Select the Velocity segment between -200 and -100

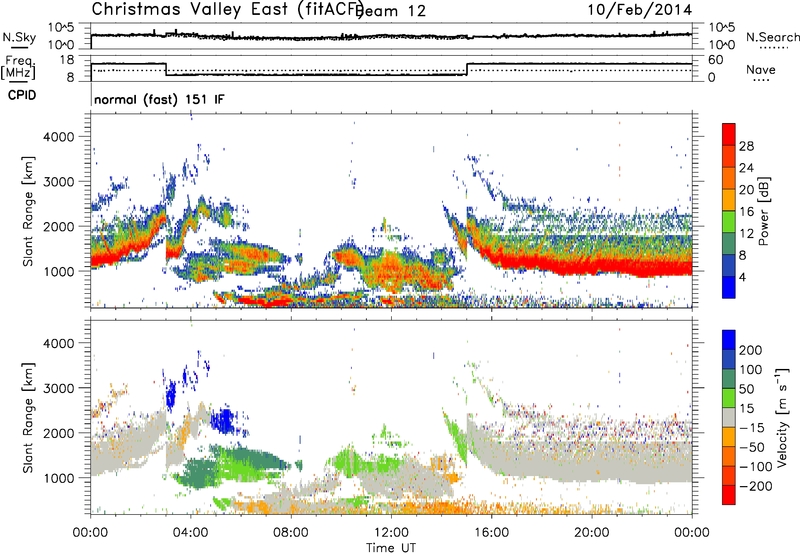tap(729, 475)
